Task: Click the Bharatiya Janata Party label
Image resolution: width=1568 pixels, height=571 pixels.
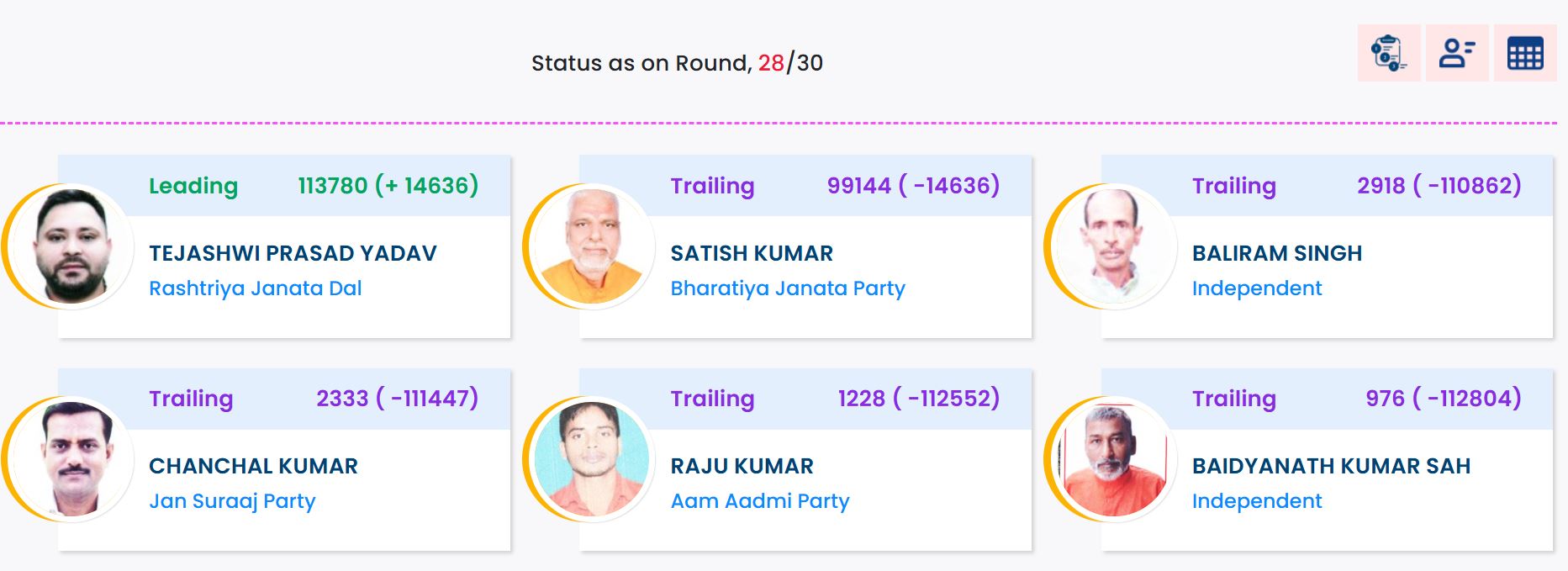Action: click(787, 288)
